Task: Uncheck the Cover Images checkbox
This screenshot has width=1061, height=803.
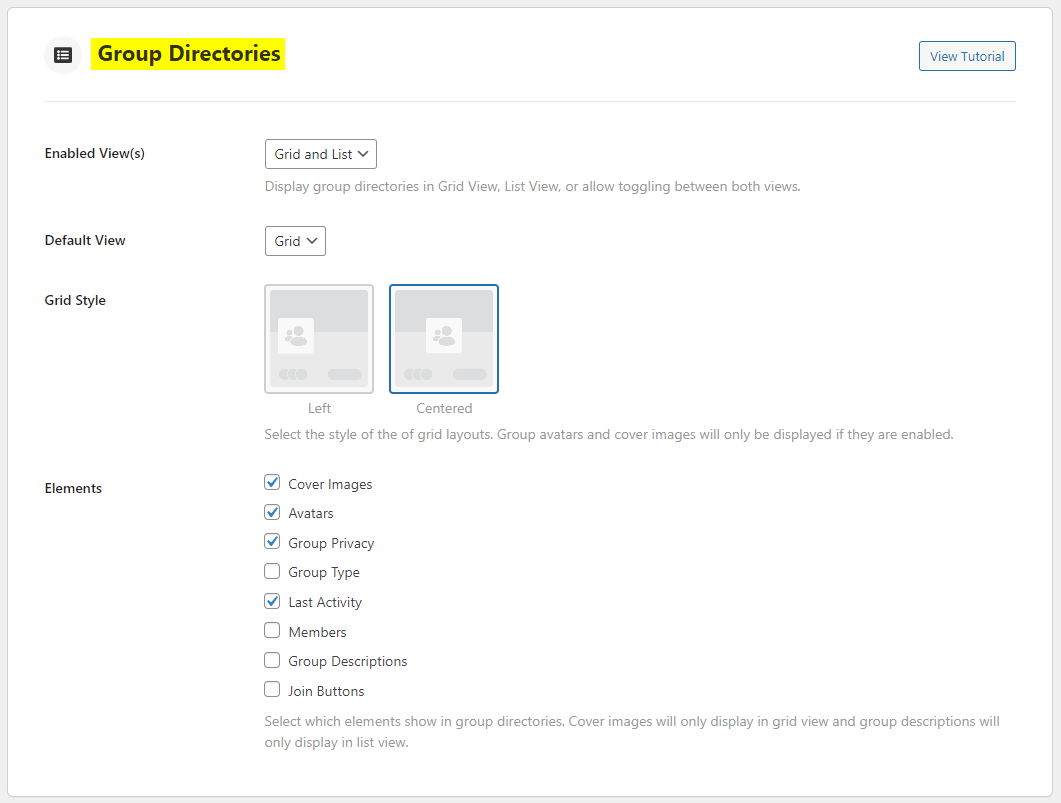Action: point(272,483)
